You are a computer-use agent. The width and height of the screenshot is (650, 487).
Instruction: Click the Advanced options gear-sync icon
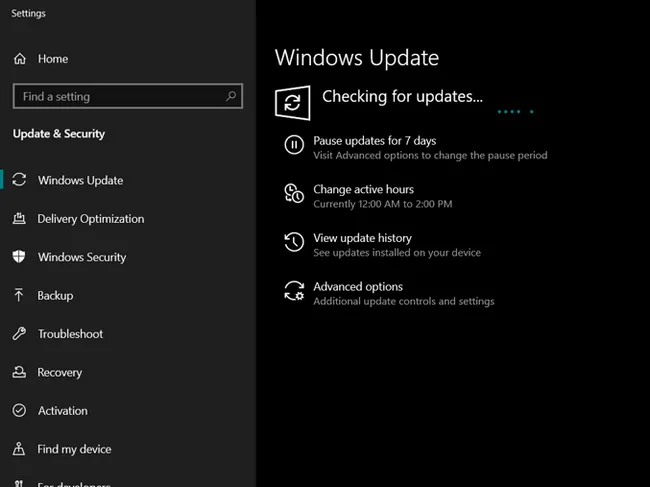[294, 291]
